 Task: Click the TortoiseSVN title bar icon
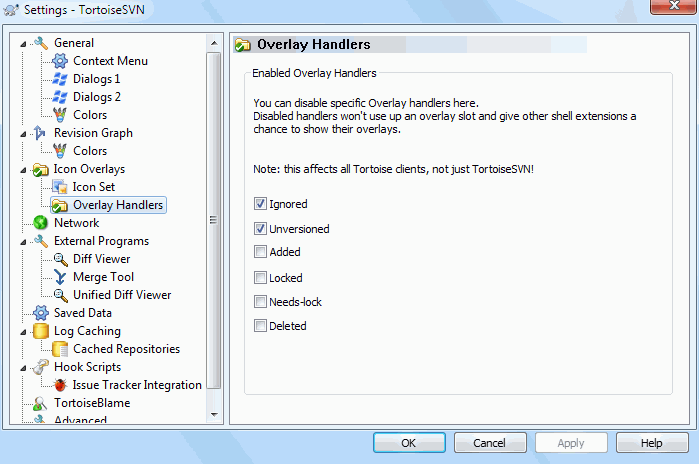[11, 10]
